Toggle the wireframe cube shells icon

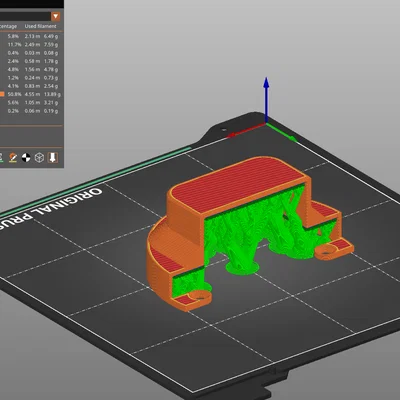point(39,157)
